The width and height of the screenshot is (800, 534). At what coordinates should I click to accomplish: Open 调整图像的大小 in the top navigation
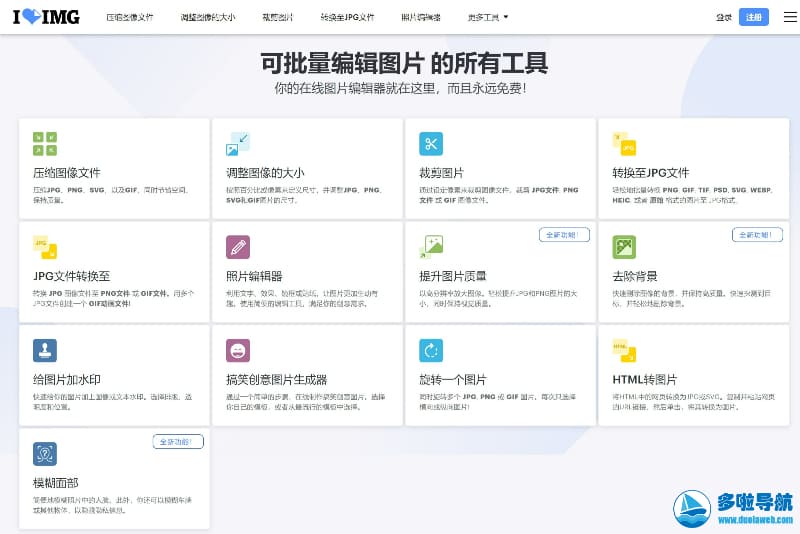pyautogui.click(x=208, y=17)
